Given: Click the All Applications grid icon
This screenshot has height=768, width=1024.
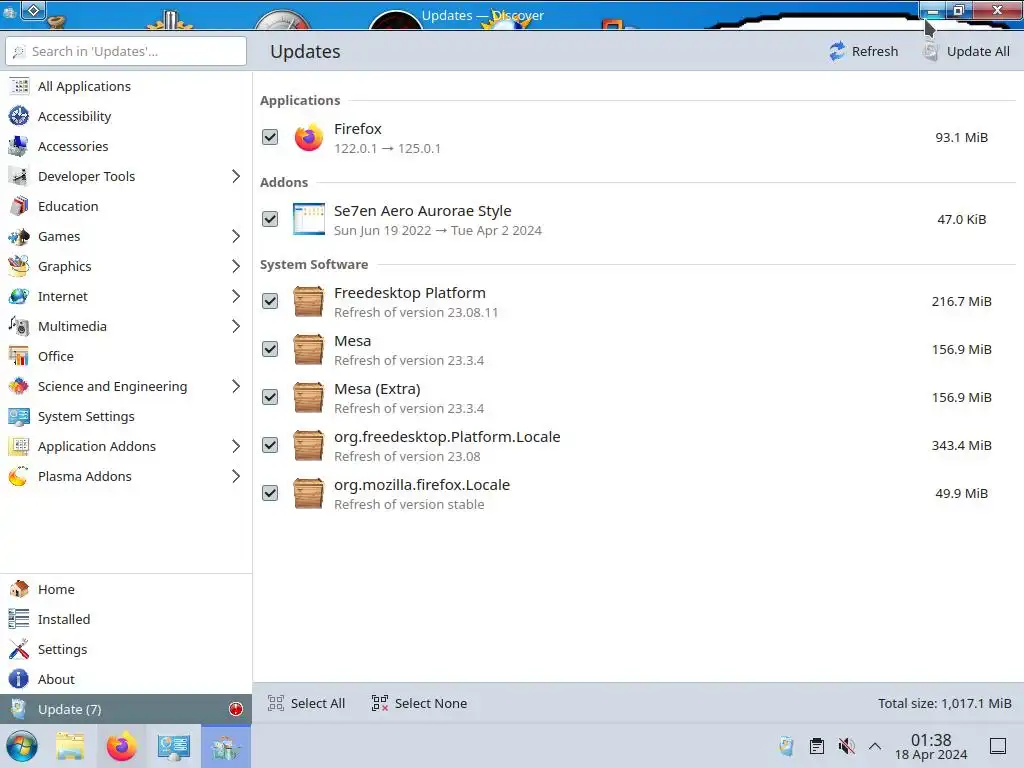Looking at the screenshot, I should (x=19, y=86).
